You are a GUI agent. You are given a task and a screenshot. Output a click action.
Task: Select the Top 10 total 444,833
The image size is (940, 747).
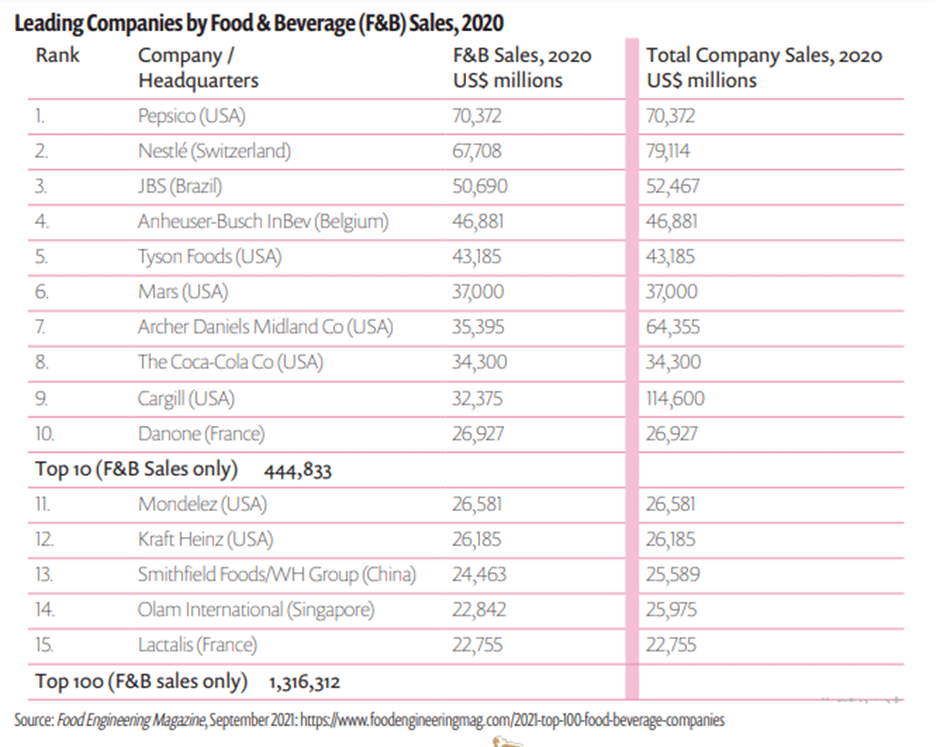click(x=298, y=471)
